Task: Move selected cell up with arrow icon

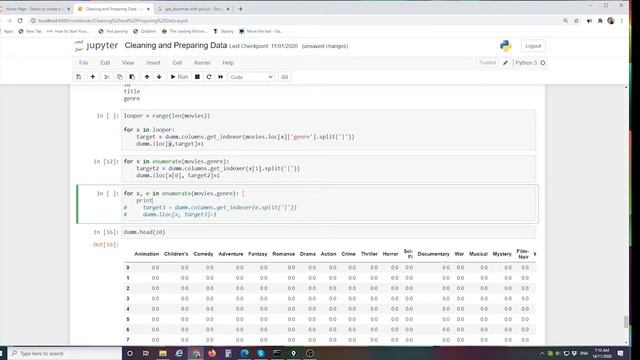Action: (x=147, y=77)
